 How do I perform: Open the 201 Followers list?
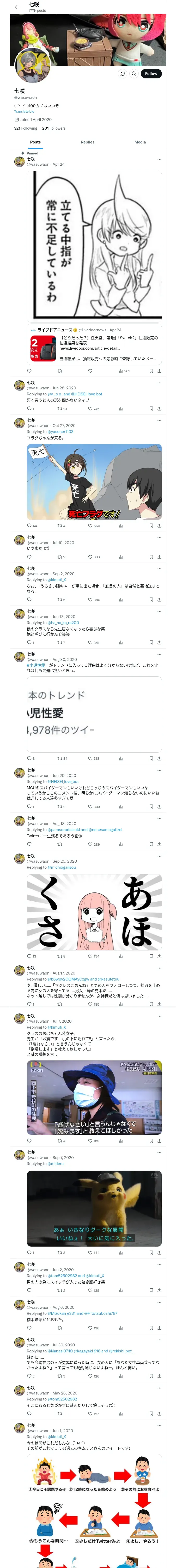point(54,128)
